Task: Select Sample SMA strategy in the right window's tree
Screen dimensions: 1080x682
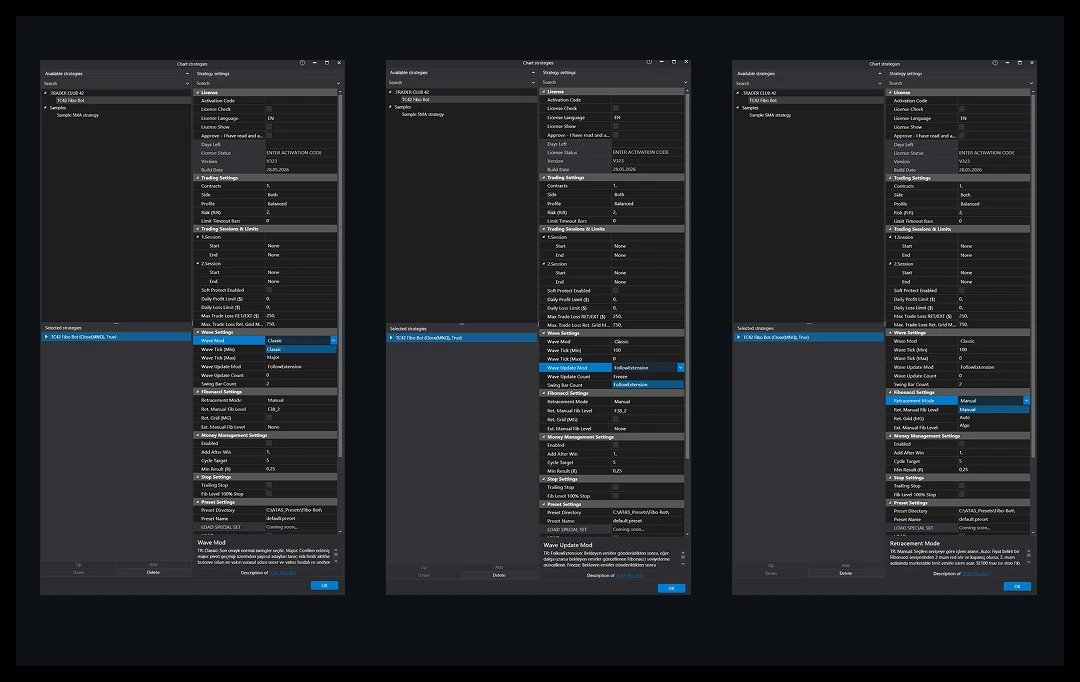Action: pyautogui.click(x=770, y=115)
